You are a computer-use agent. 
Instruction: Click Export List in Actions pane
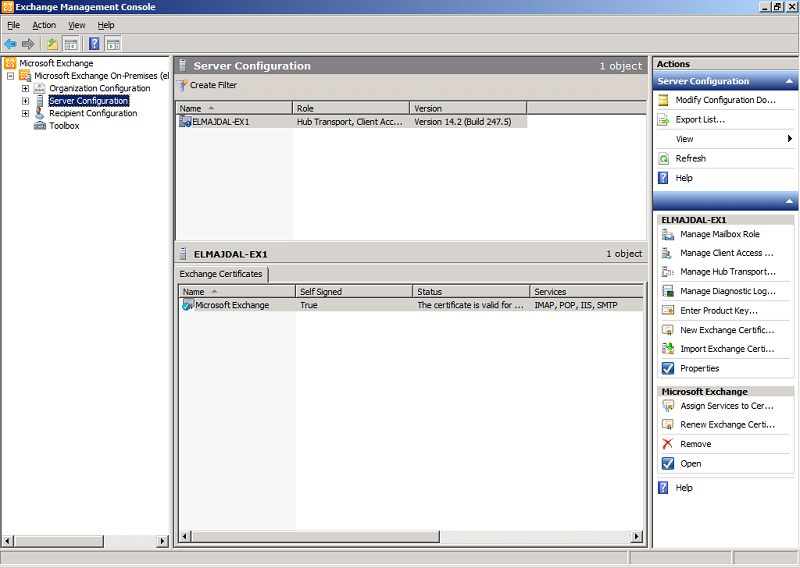pyautogui.click(x=700, y=120)
